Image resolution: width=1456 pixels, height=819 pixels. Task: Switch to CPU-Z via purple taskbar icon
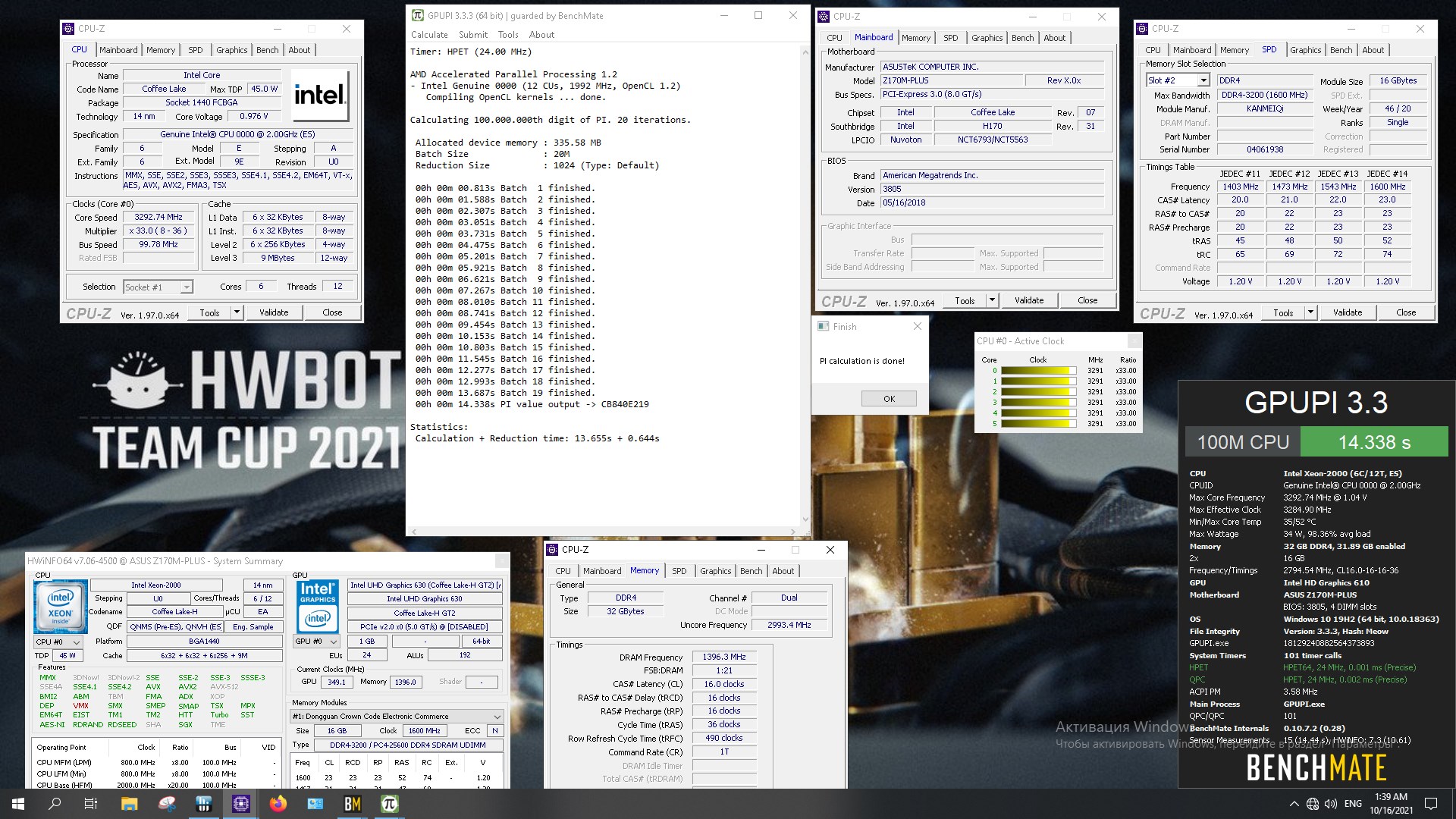pos(241,804)
